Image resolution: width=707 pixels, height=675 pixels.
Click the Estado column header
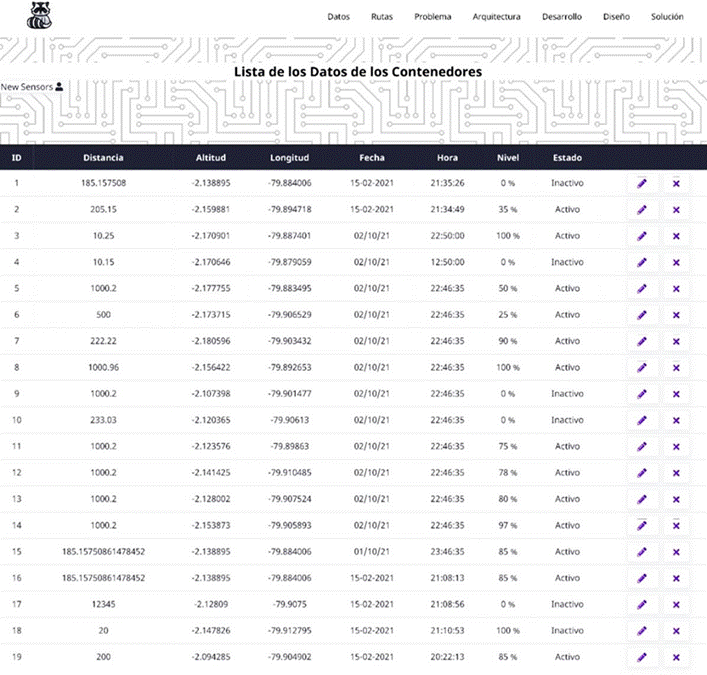click(x=567, y=158)
